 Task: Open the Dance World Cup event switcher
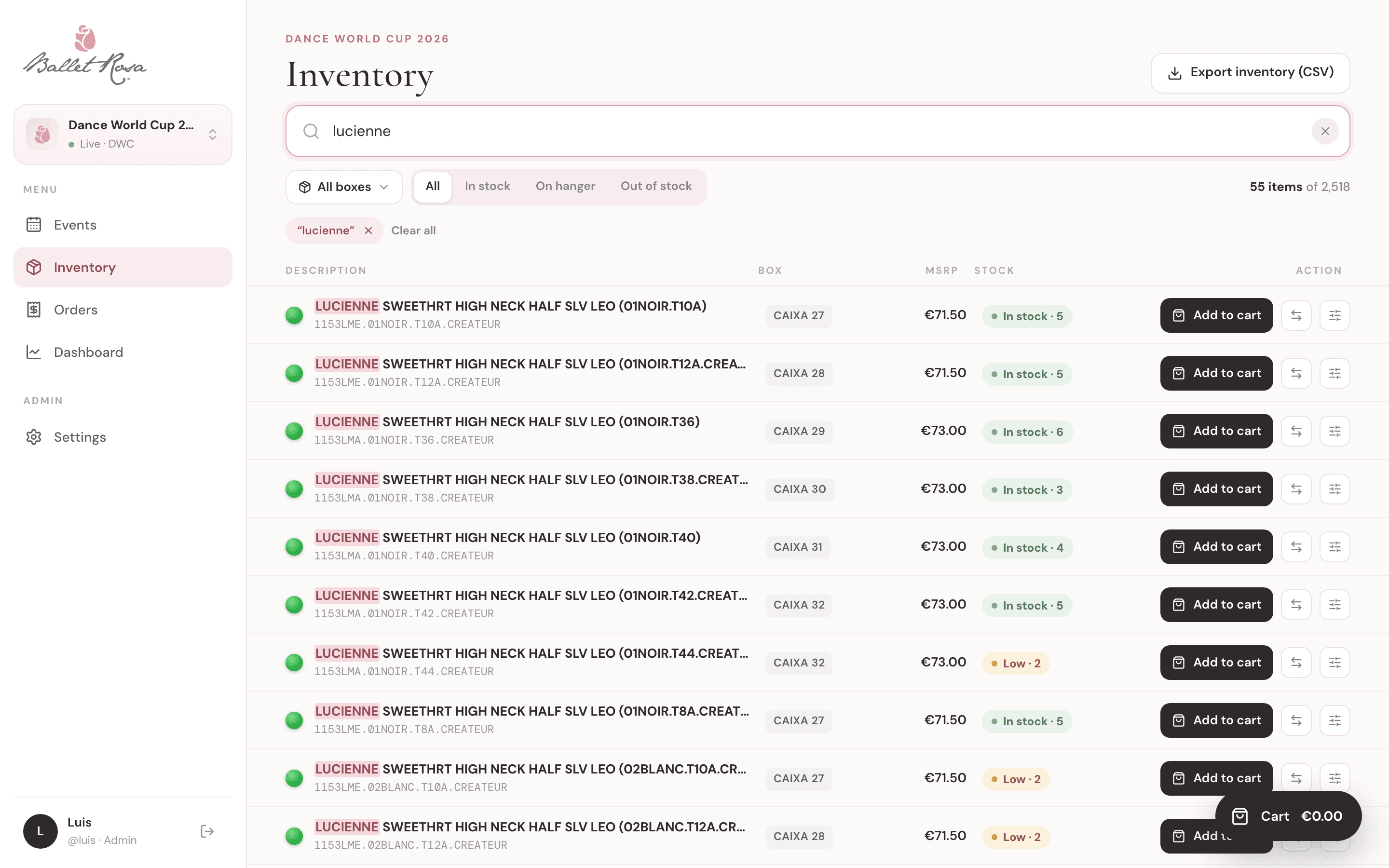(x=123, y=135)
